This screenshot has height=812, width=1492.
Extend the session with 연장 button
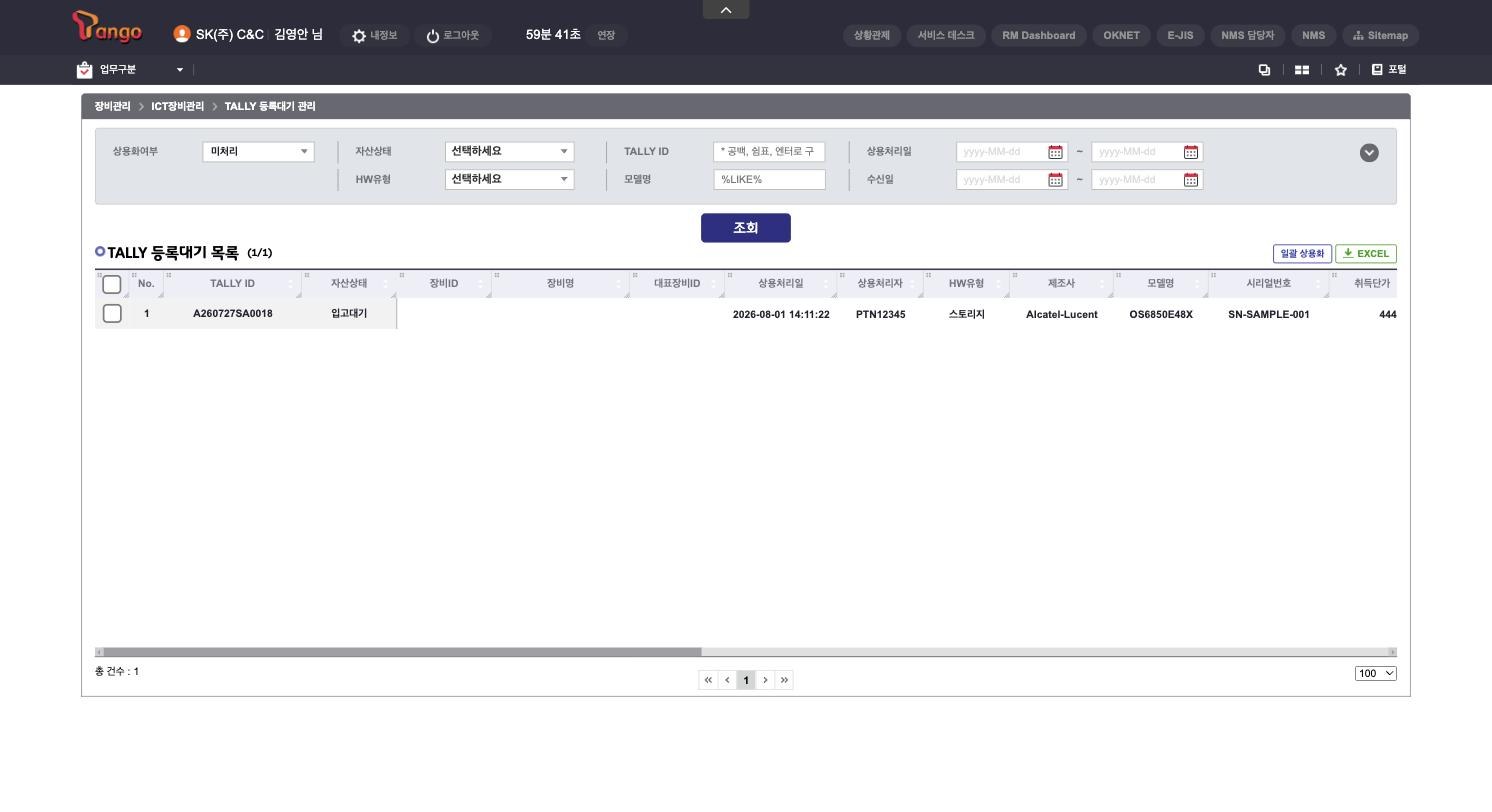tap(606, 35)
